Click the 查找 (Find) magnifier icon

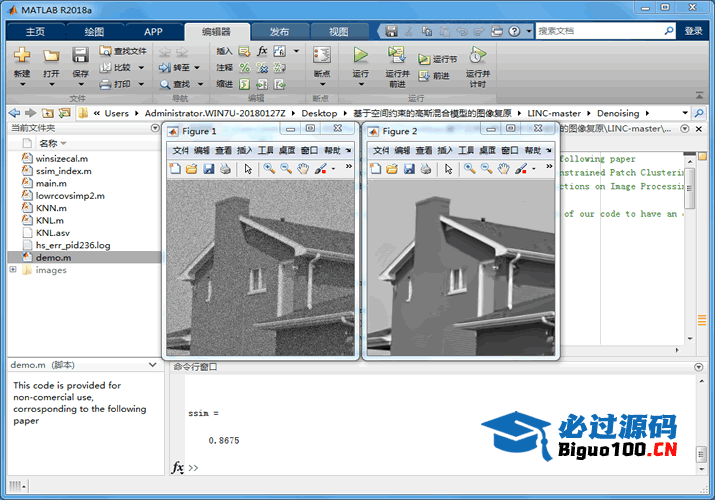165,84
